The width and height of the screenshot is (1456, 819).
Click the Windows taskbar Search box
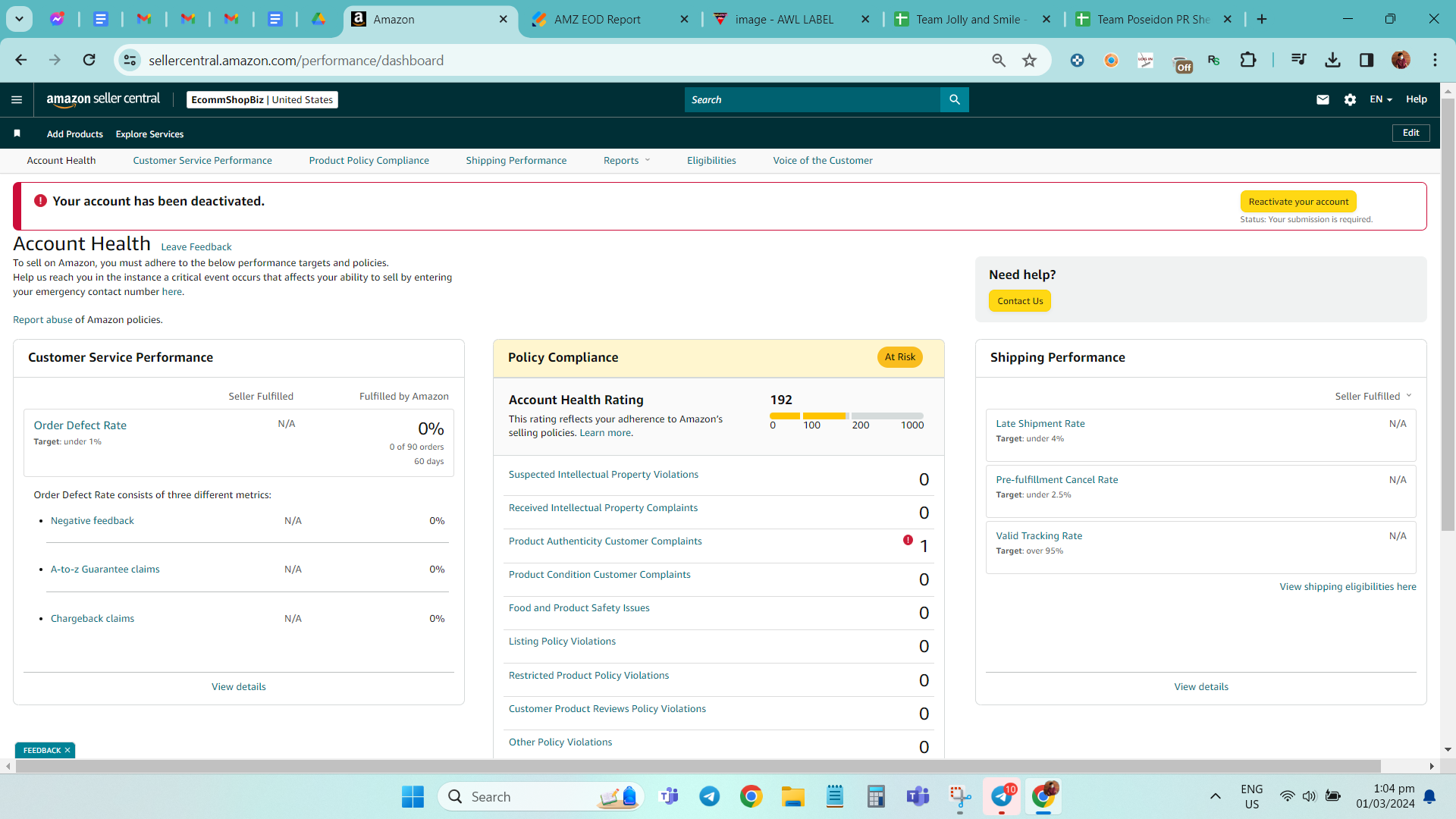tap(541, 796)
